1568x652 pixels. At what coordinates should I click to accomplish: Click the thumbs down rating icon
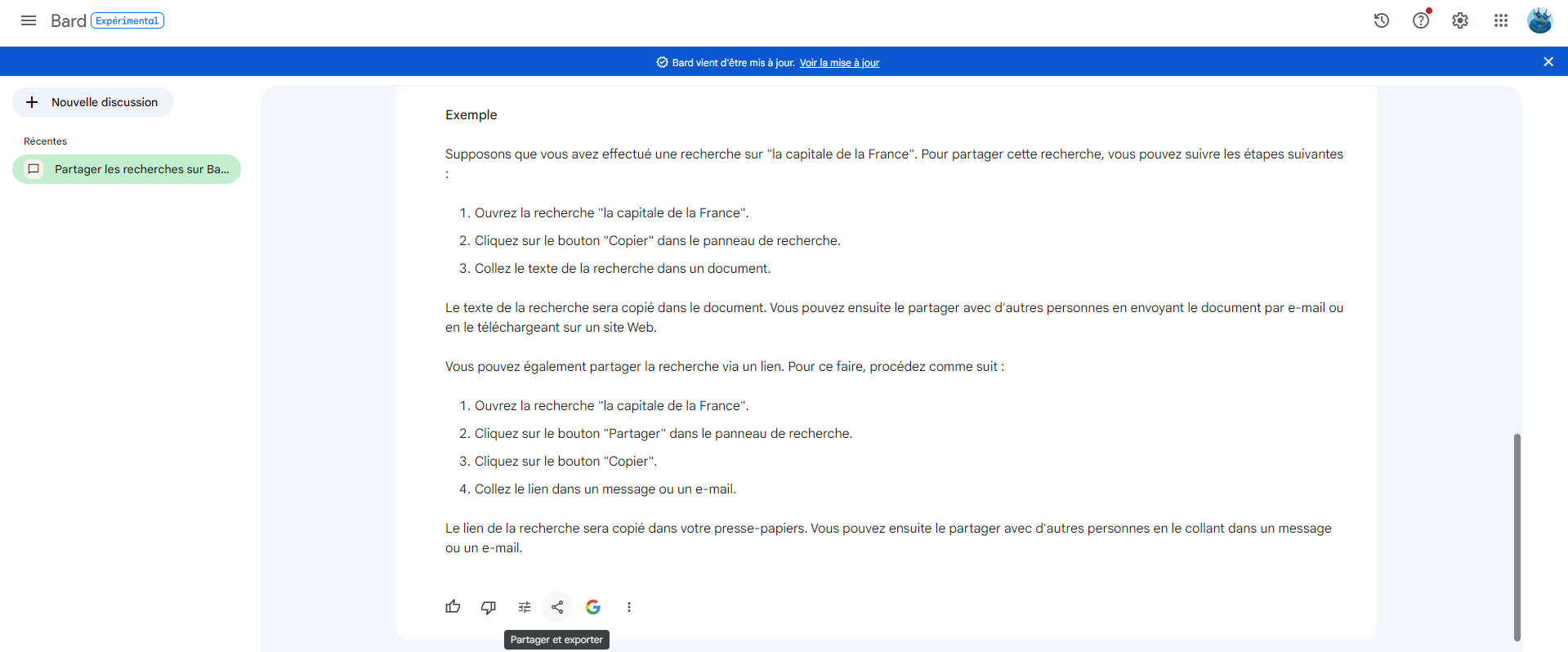pos(489,607)
